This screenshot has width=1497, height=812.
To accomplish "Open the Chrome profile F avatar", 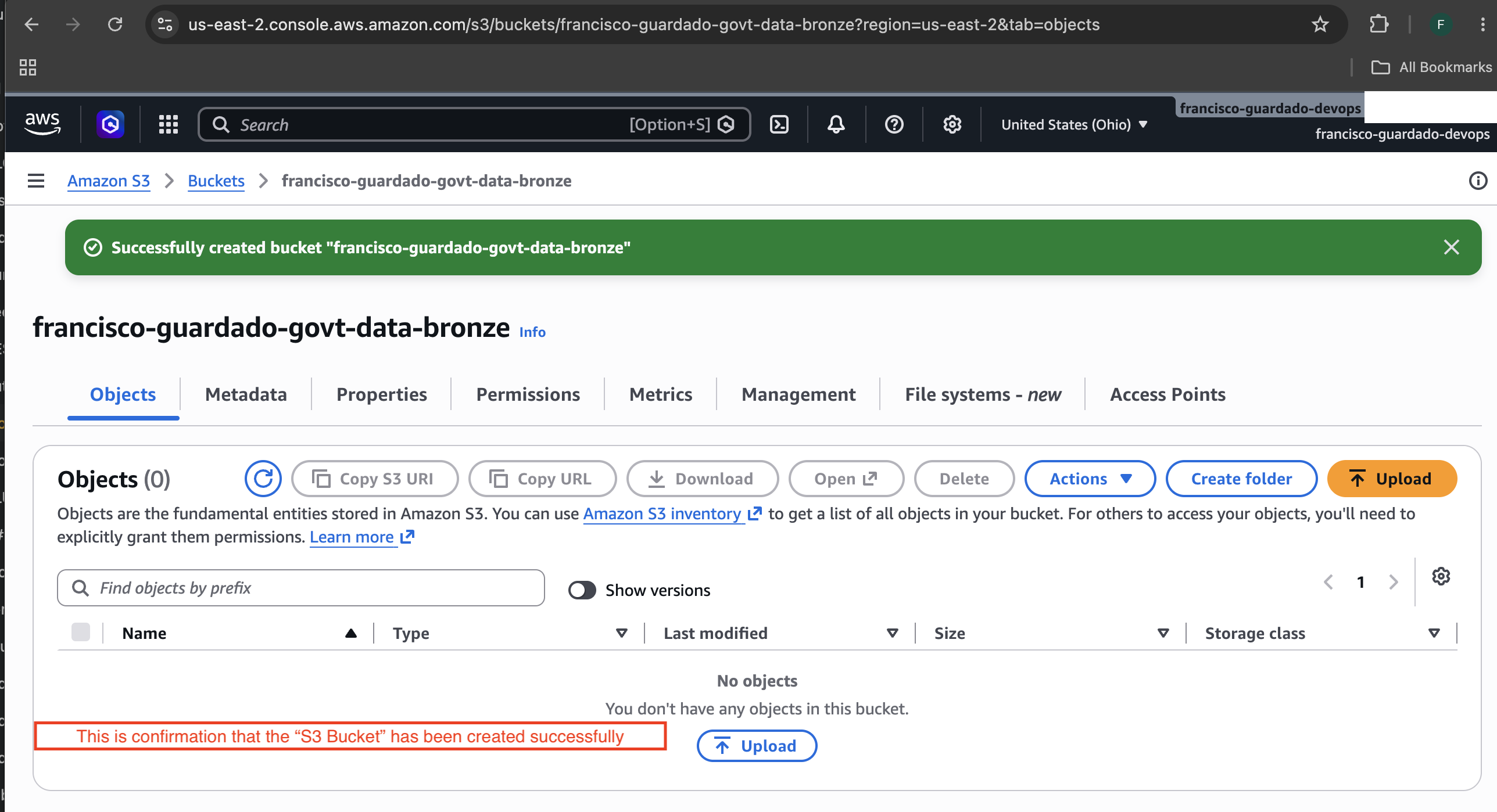I will [x=1440, y=24].
